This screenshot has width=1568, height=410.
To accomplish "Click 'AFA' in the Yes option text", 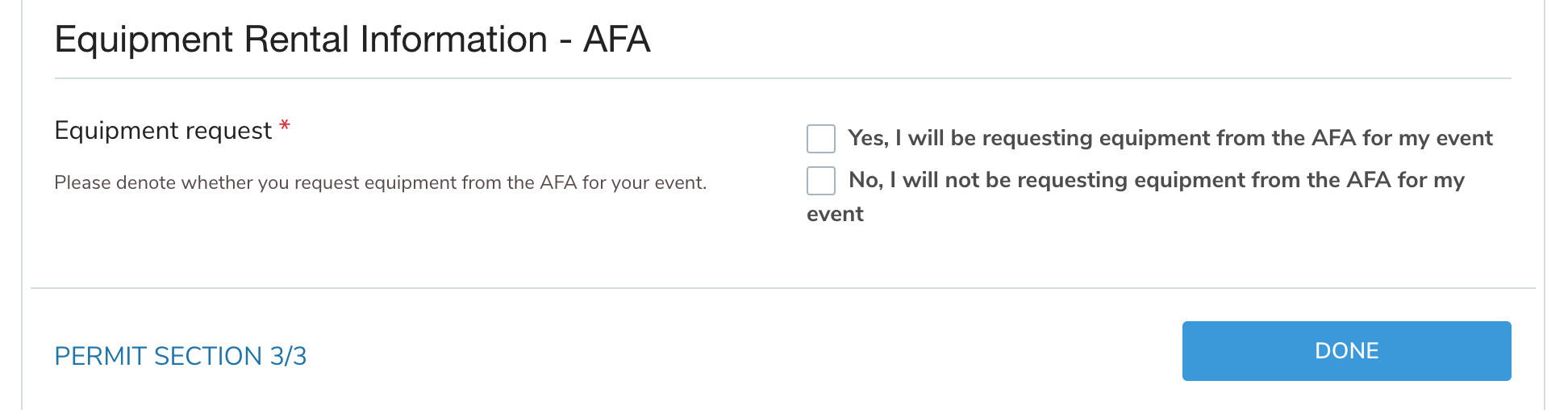I will point(1333,138).
